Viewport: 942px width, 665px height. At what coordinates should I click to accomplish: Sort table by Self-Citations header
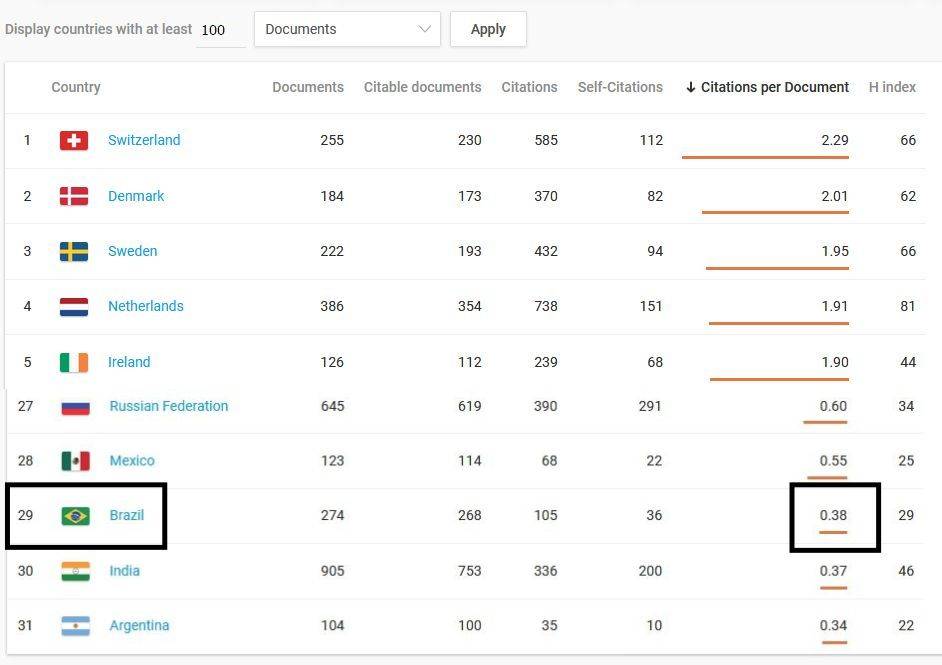[620, 87]
